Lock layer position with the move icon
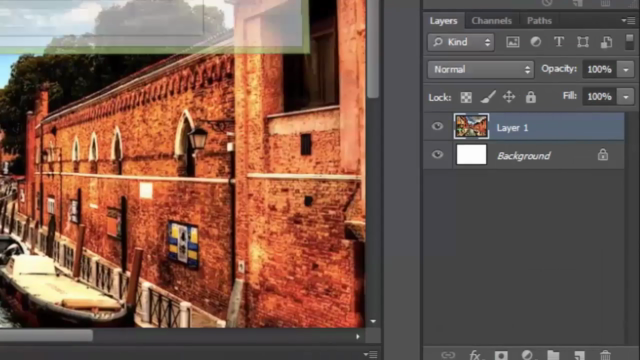Image resolution: width=640 pixels, height=360 pixels. [x=509, y=97]
